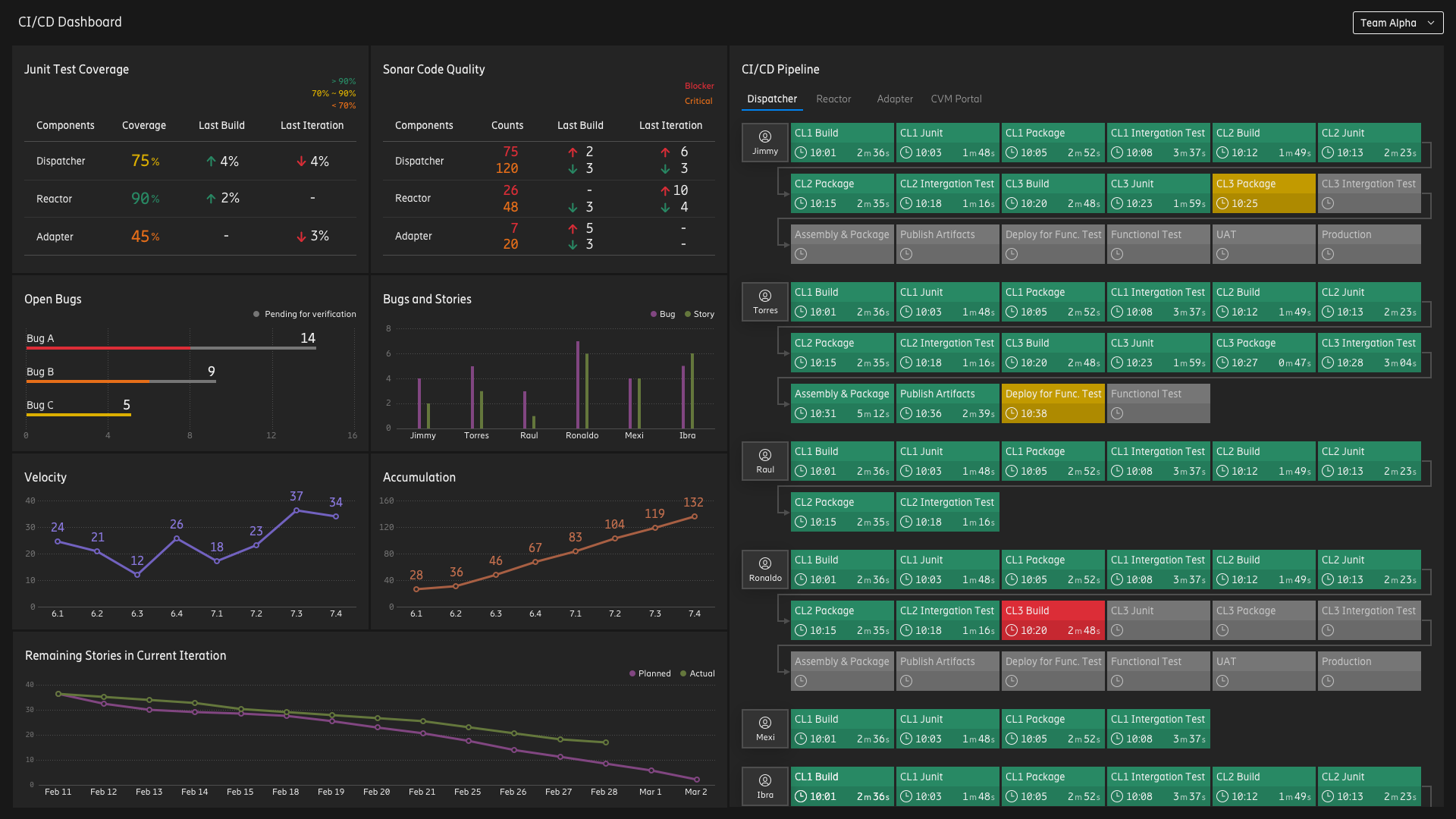Switch to the CVM Portal tab
Screen dimensions: 1456x819
[955, 99]
